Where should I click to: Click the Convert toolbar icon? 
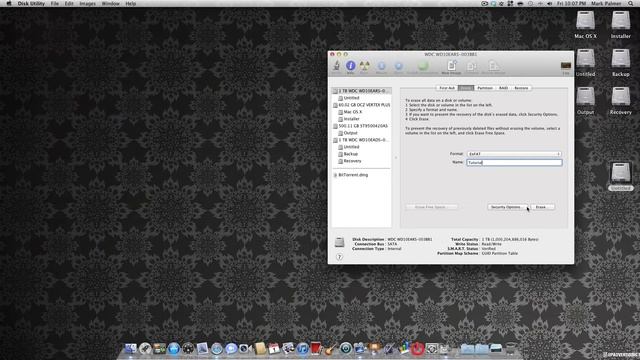pyautogui.click(x=471, y=66)
